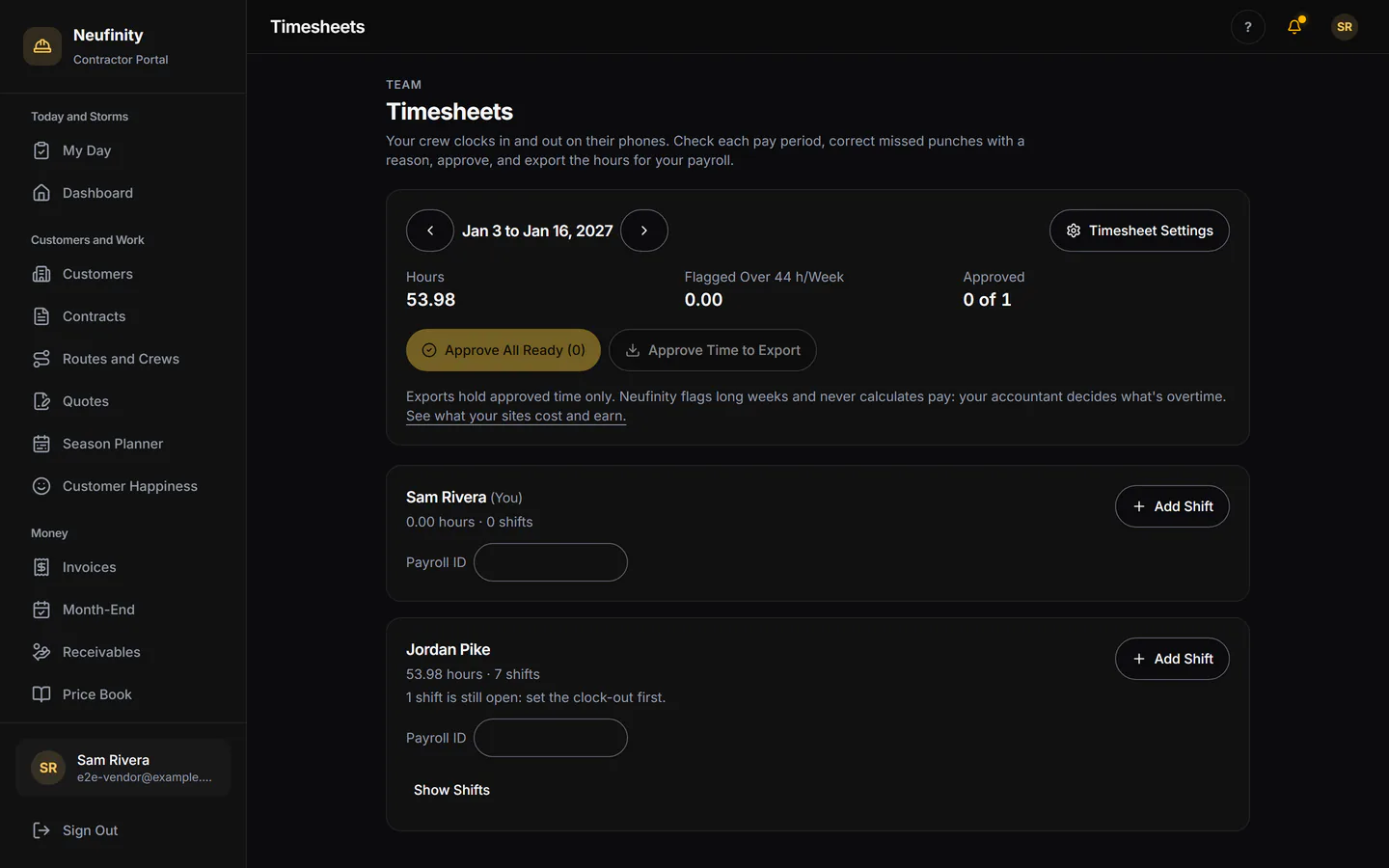Open the Receivables page

coord(123,652)
